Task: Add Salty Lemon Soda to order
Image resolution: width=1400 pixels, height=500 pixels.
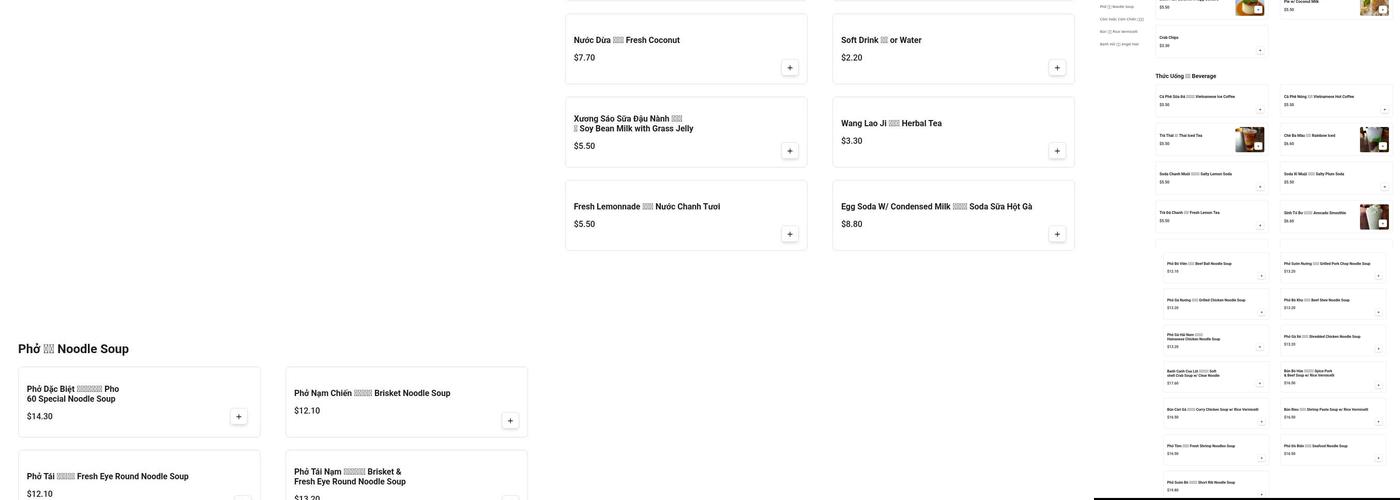Action: click(x=1260, y=187)
